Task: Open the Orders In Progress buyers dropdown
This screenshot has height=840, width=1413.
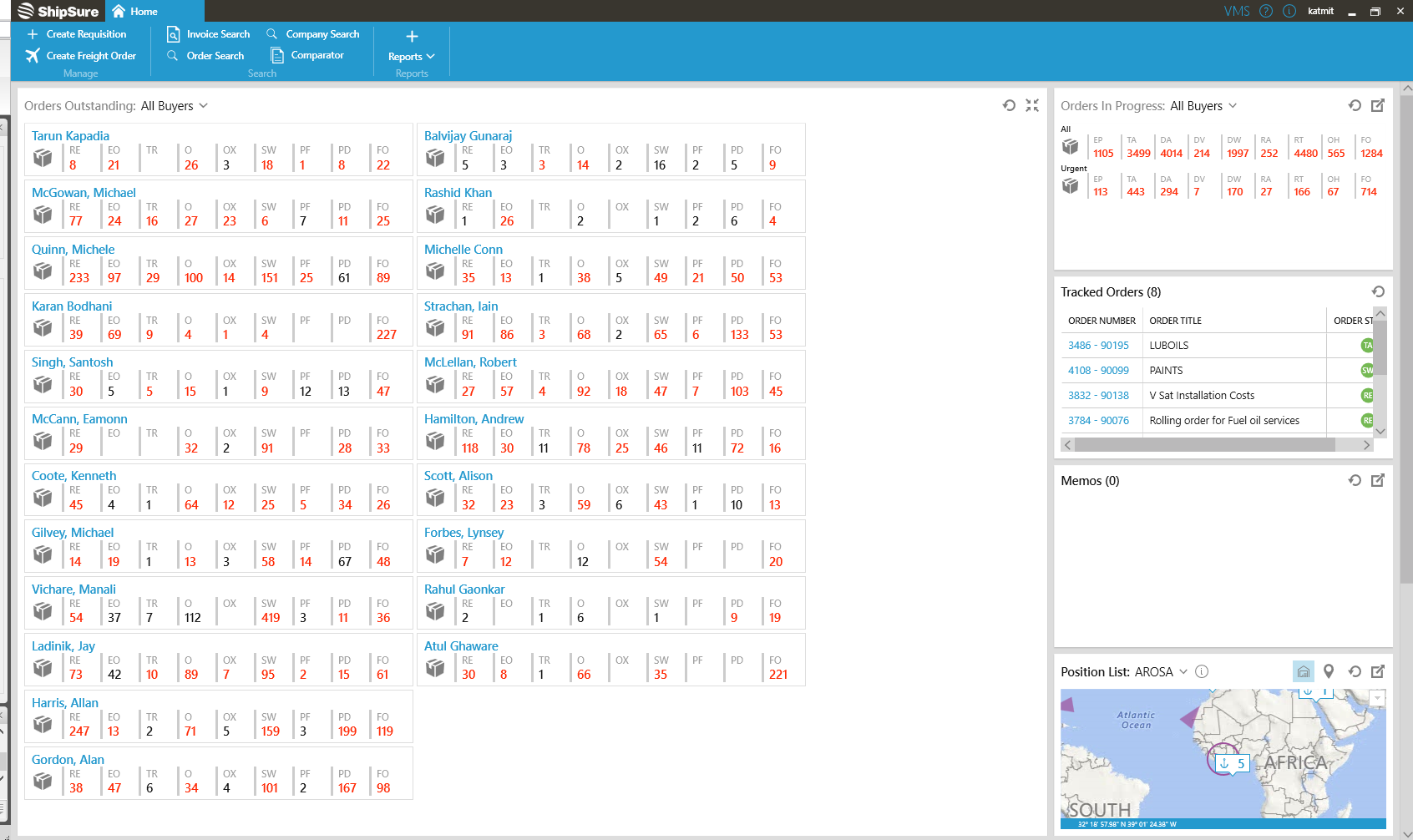Action: (x=1233, y=106)
